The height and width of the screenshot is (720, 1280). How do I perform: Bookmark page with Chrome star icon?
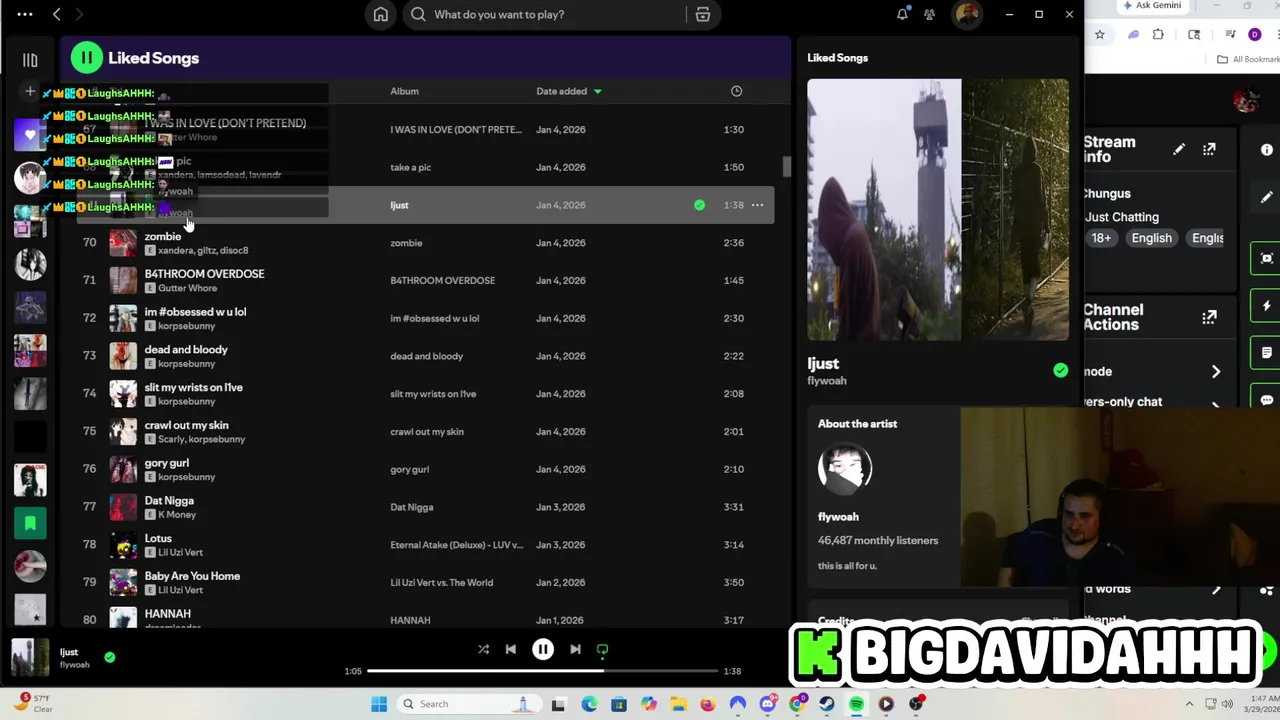click(x=1099, y=34)
